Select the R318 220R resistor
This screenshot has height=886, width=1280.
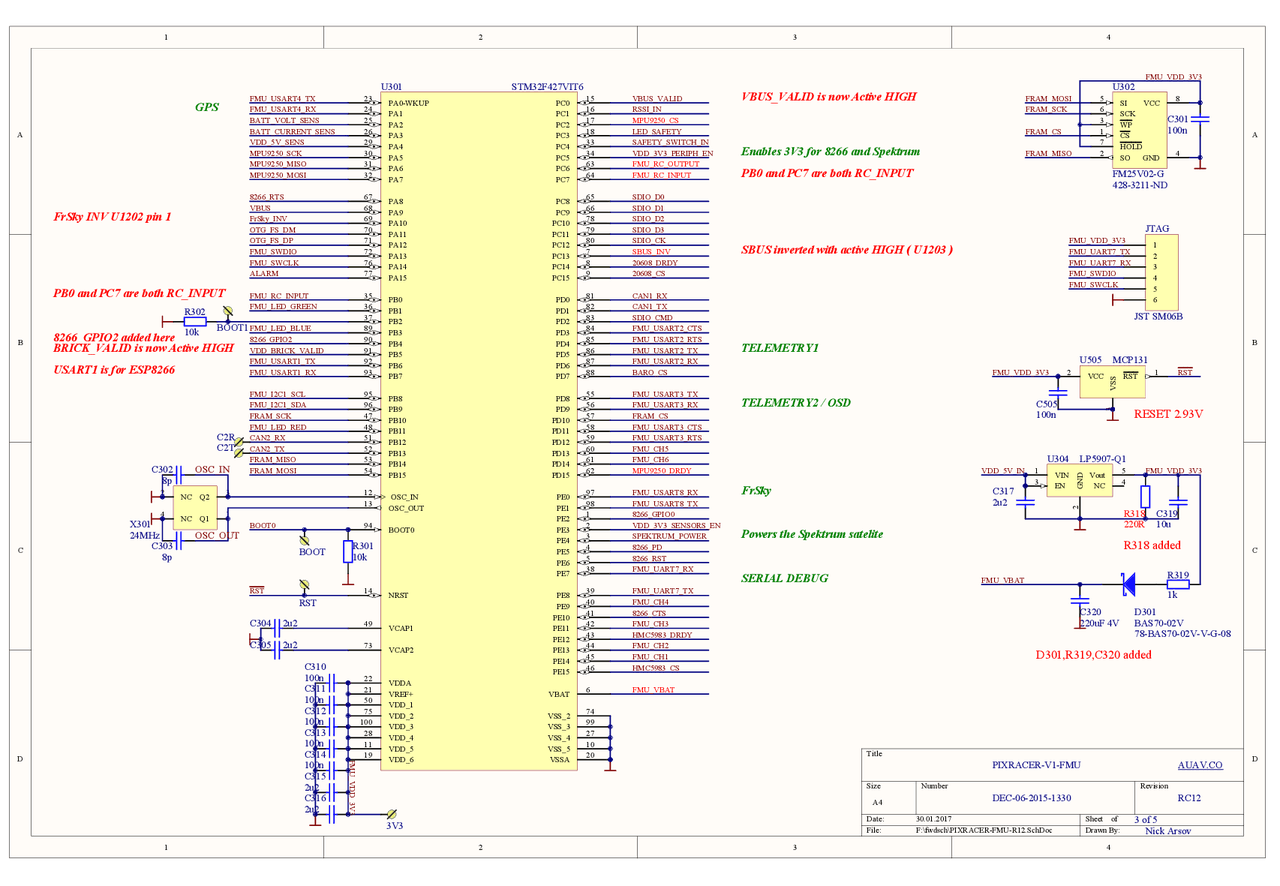pyautogui.click(x=1146, y=497)
